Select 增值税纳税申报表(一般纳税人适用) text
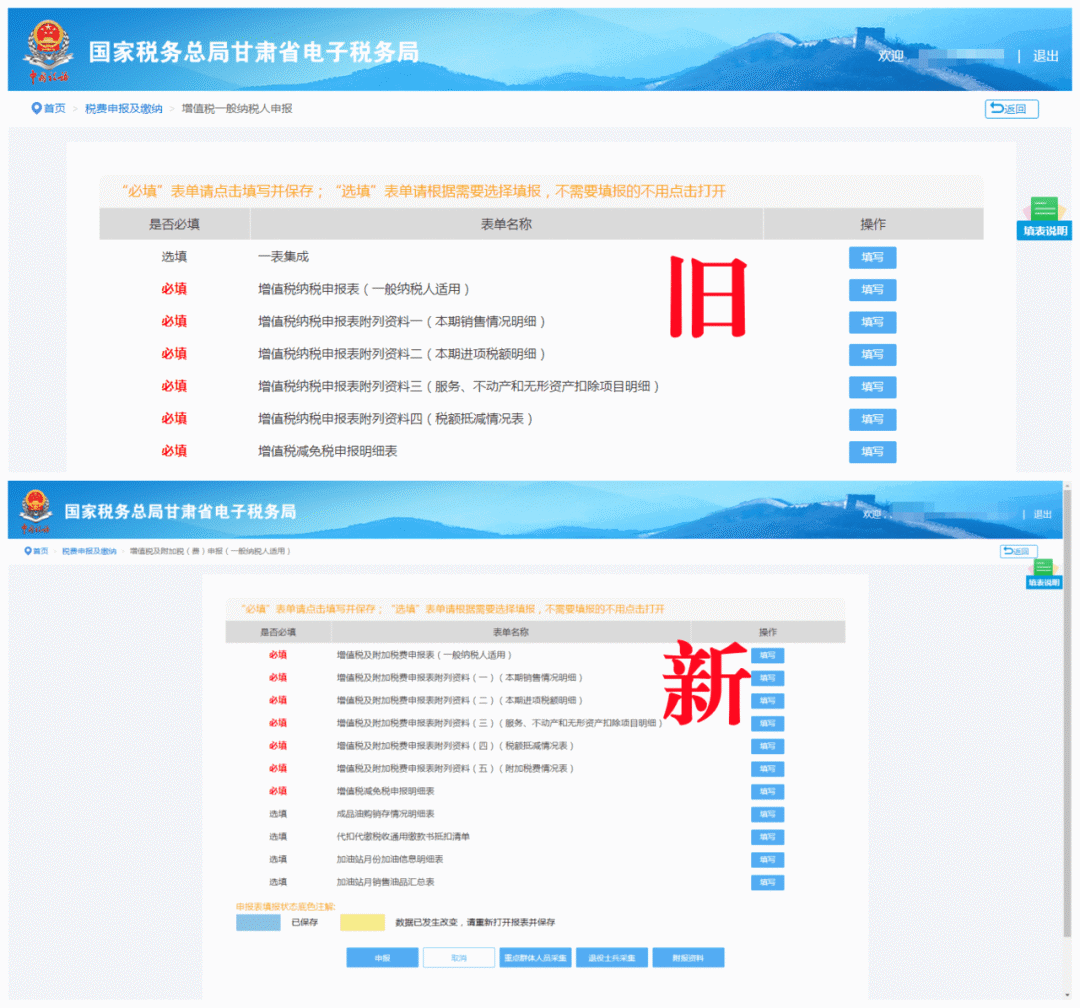This screenshot has width=1080, height=1008. point(364,289)
